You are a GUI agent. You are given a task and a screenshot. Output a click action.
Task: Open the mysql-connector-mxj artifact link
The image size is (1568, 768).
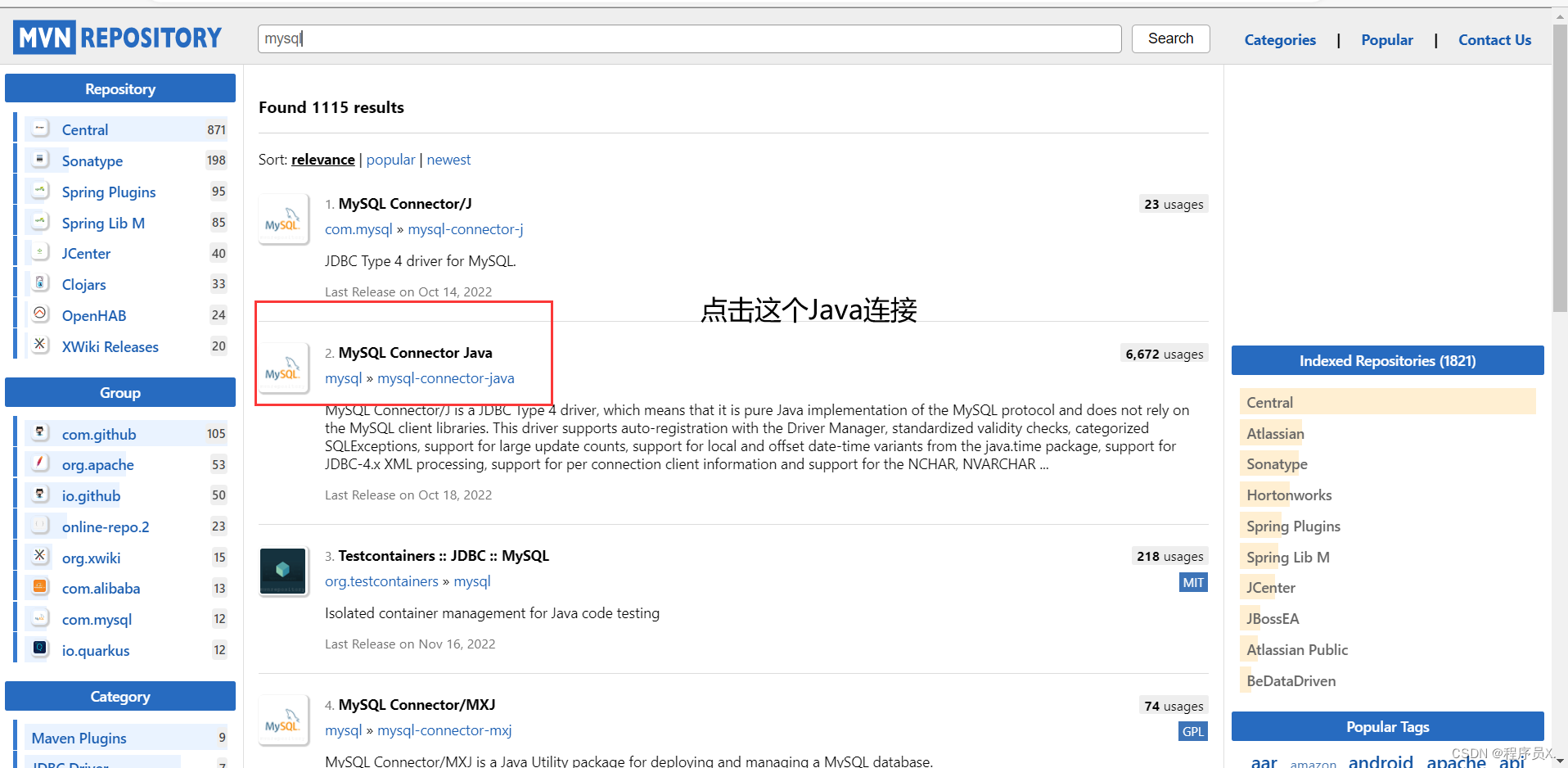[444, 730]
